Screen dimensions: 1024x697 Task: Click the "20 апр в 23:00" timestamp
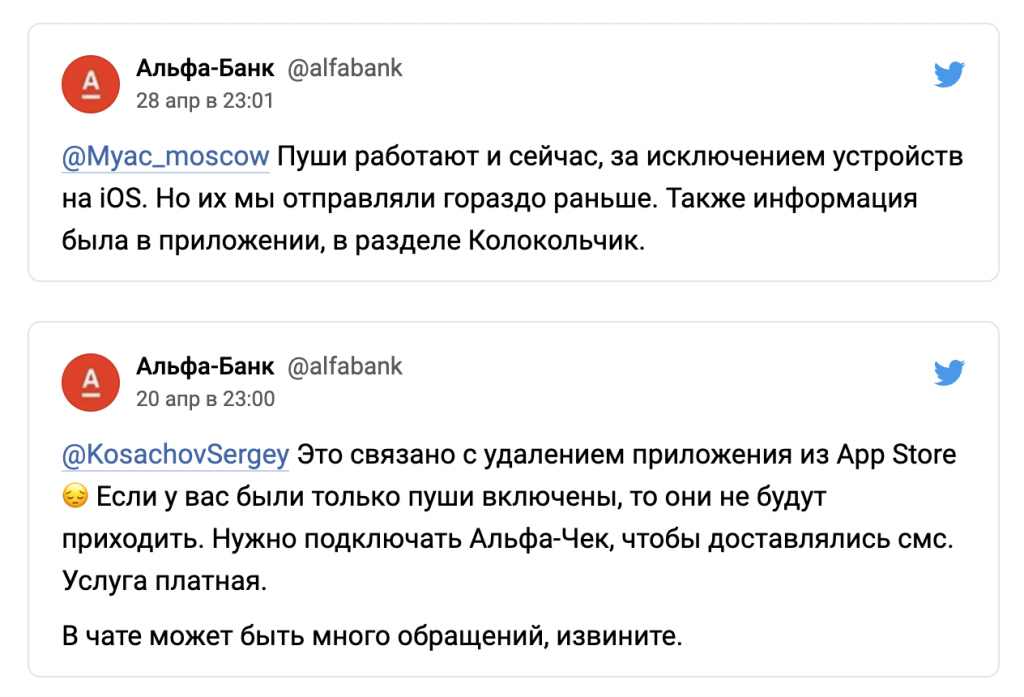205,399
